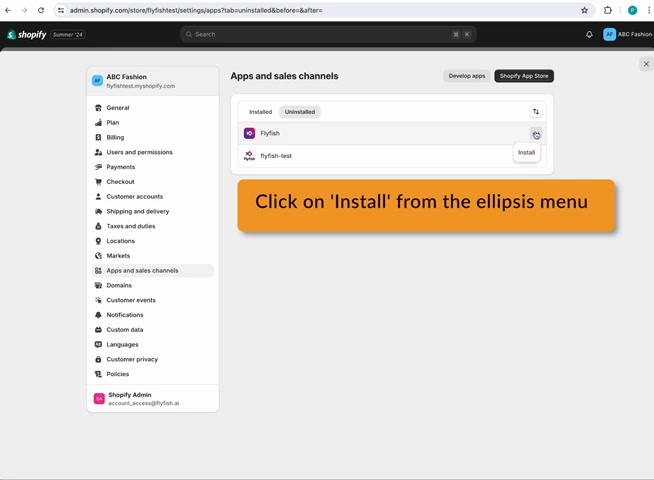654x480 pixels.
Task: Open the ABC Fashion account menu
Action: [627, 34]
